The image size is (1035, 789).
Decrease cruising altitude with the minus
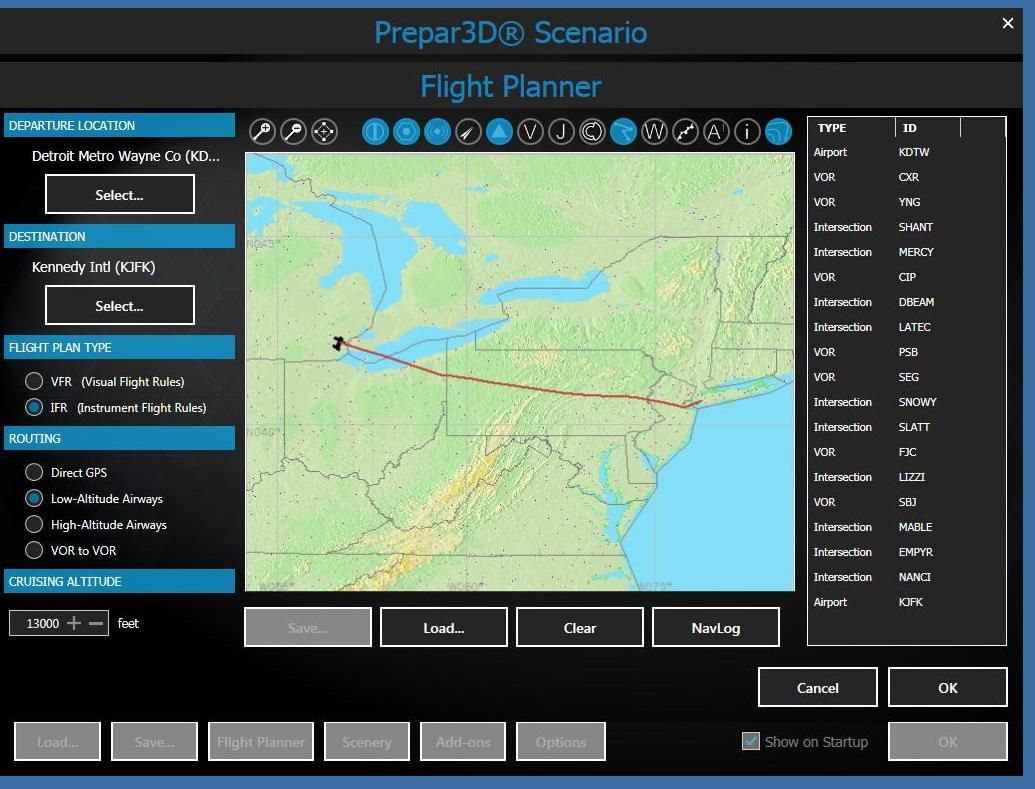tap(96, 623)
